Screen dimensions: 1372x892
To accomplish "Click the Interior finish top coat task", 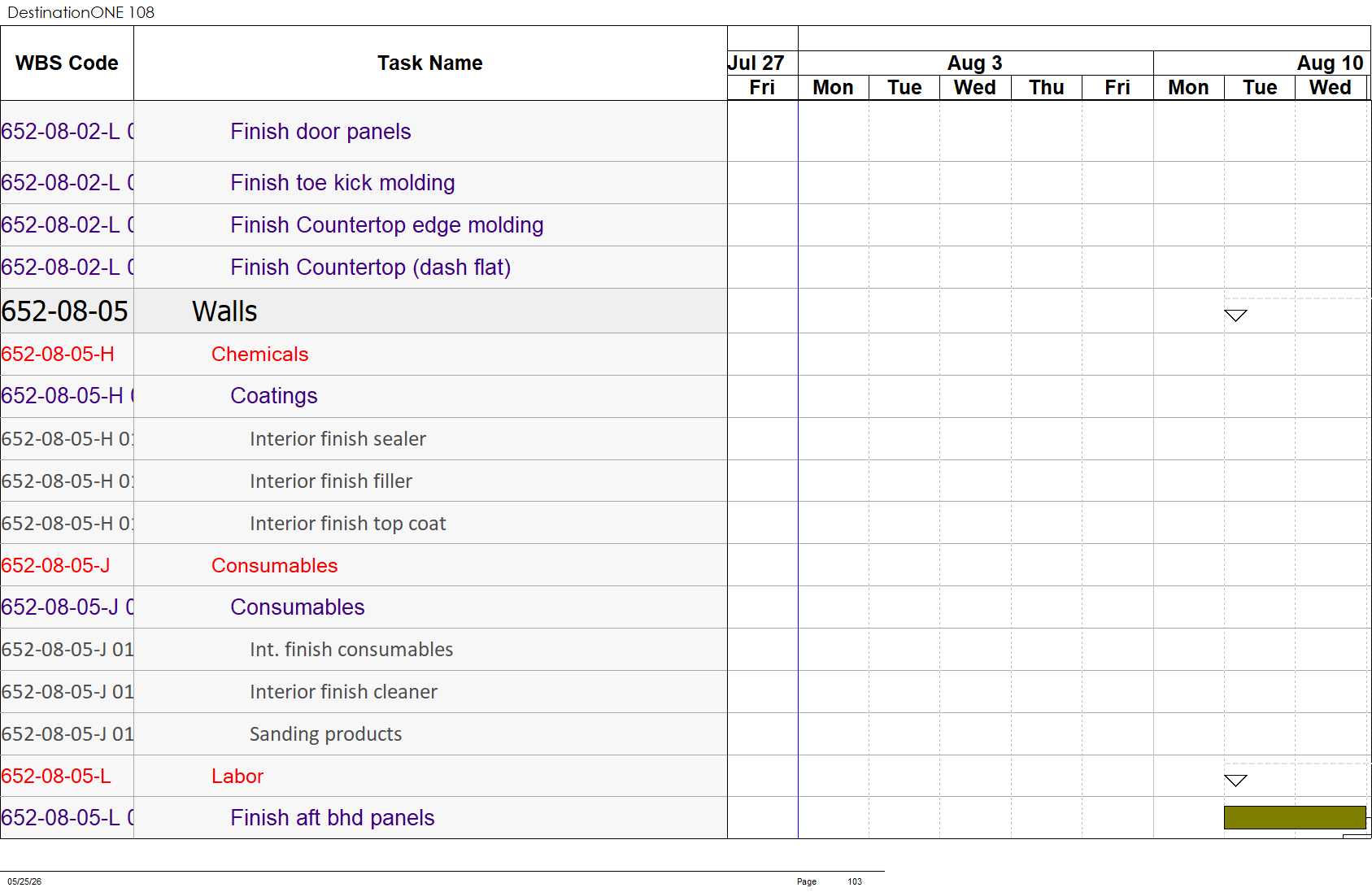I will pos(348,524).
